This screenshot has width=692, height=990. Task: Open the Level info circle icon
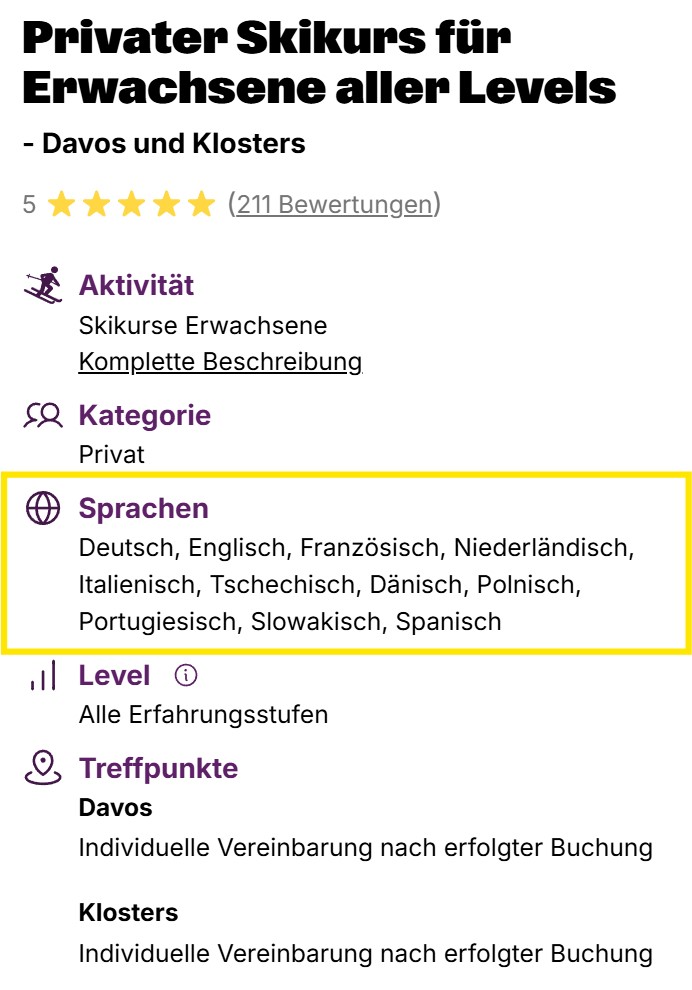[186, 676]
